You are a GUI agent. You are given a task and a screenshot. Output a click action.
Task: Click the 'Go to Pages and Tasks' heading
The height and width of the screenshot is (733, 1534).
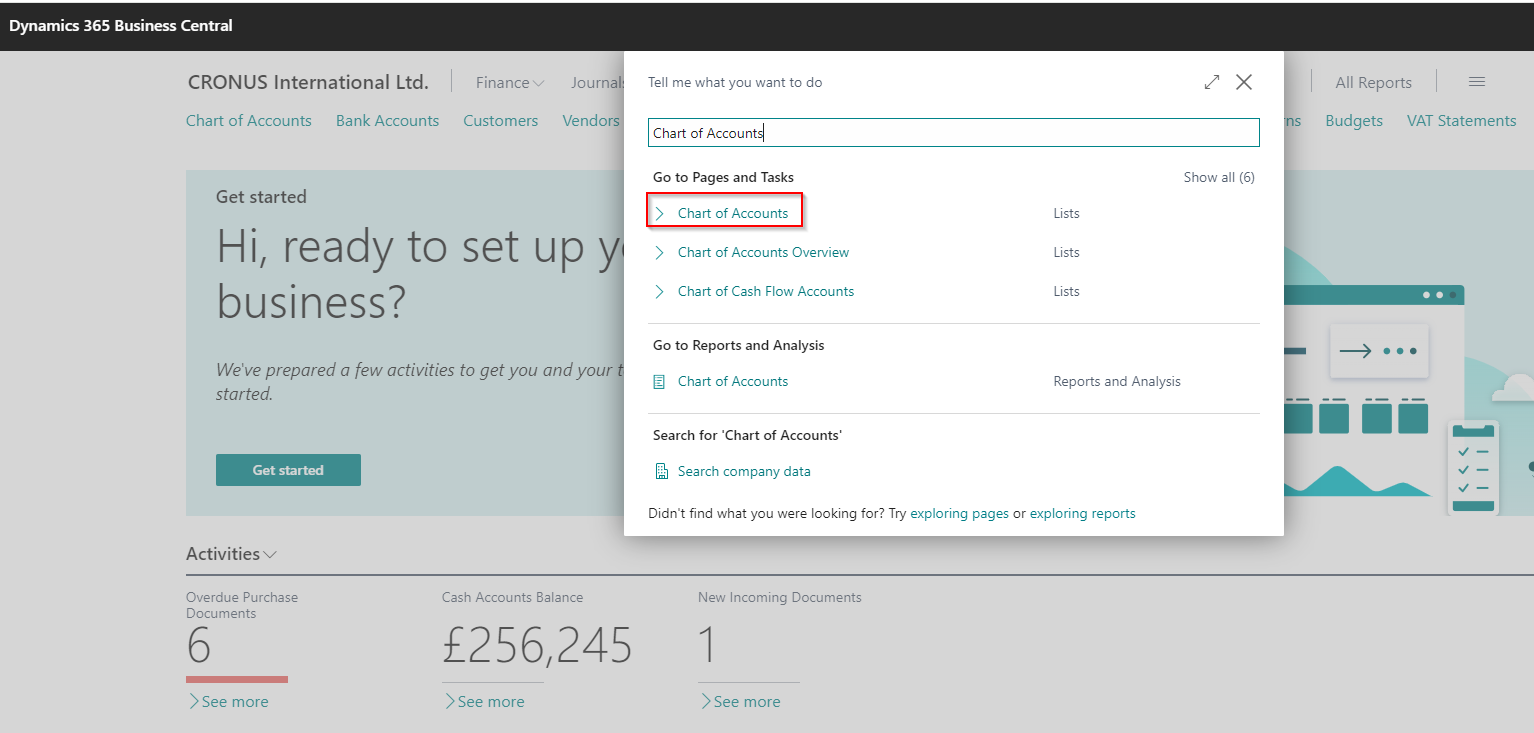(x=723, y=177)
